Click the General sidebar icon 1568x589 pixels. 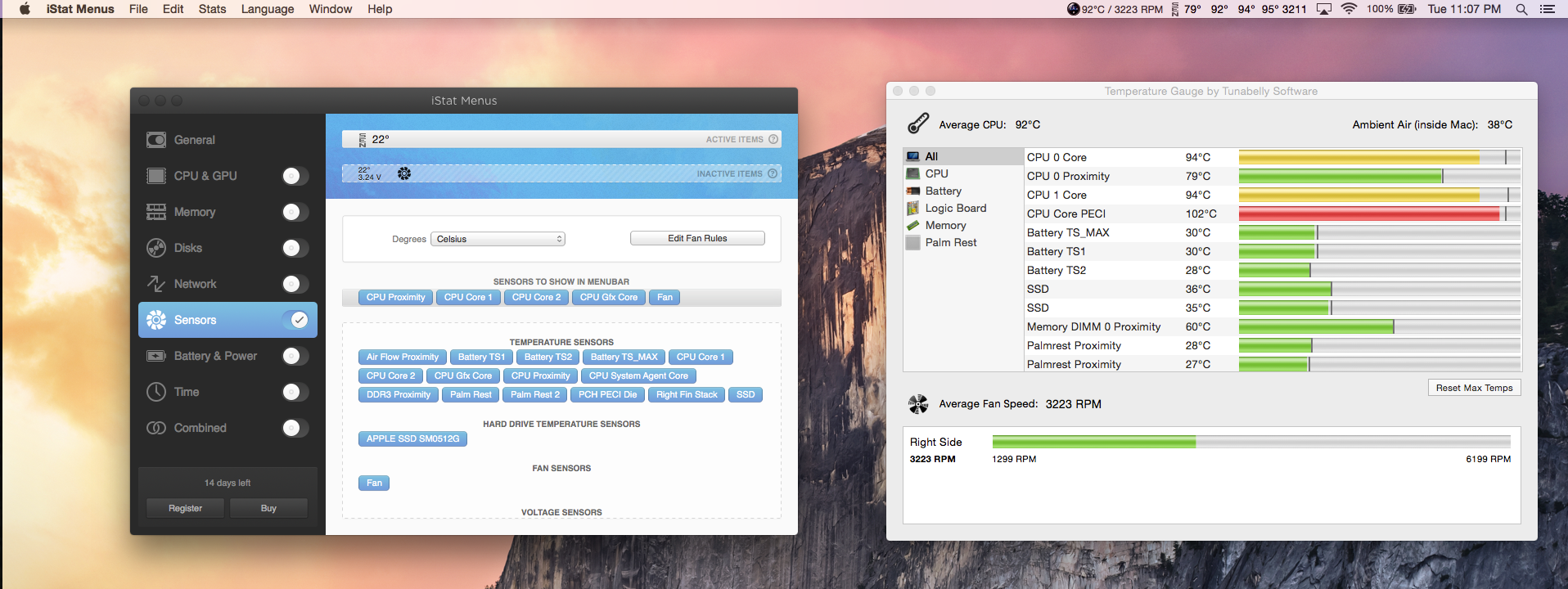(x=156, y=140)
